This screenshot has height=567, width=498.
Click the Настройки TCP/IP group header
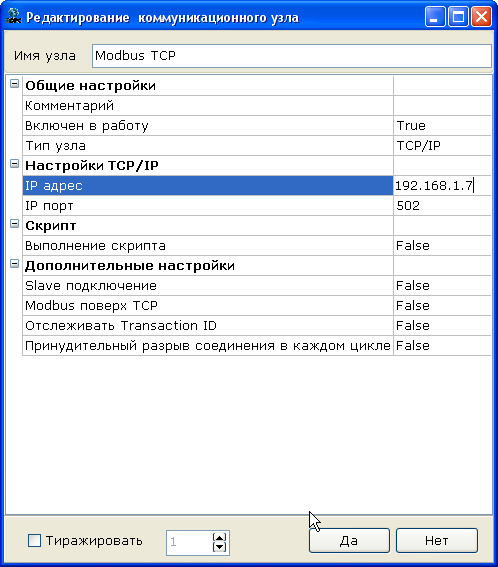pos(208,166)
